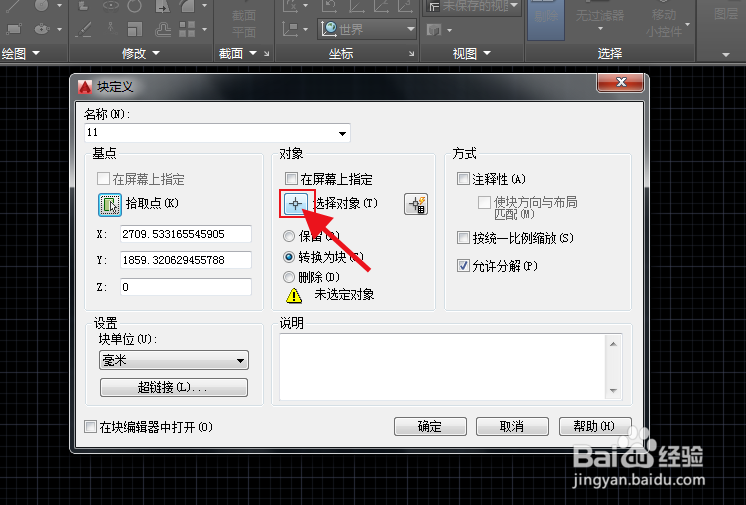
Task: Click the Y coordinate input field
Action: 186,260
